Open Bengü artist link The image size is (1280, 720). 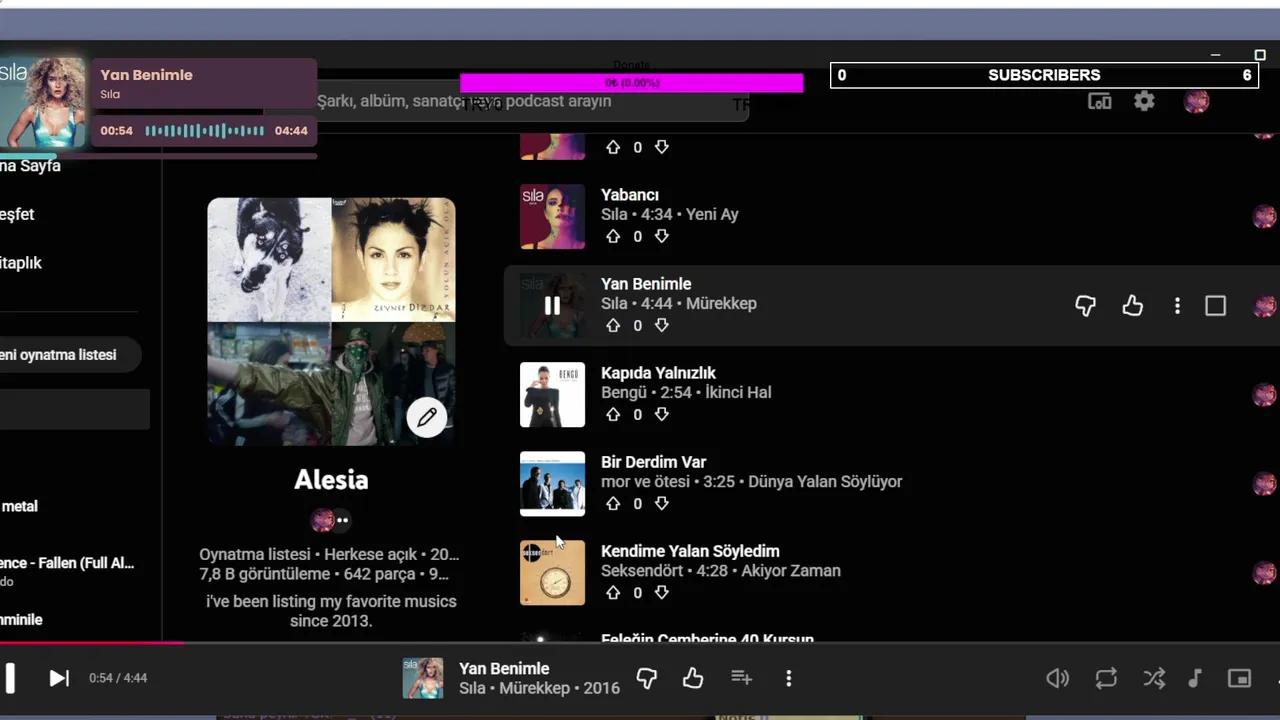(624, 392)
